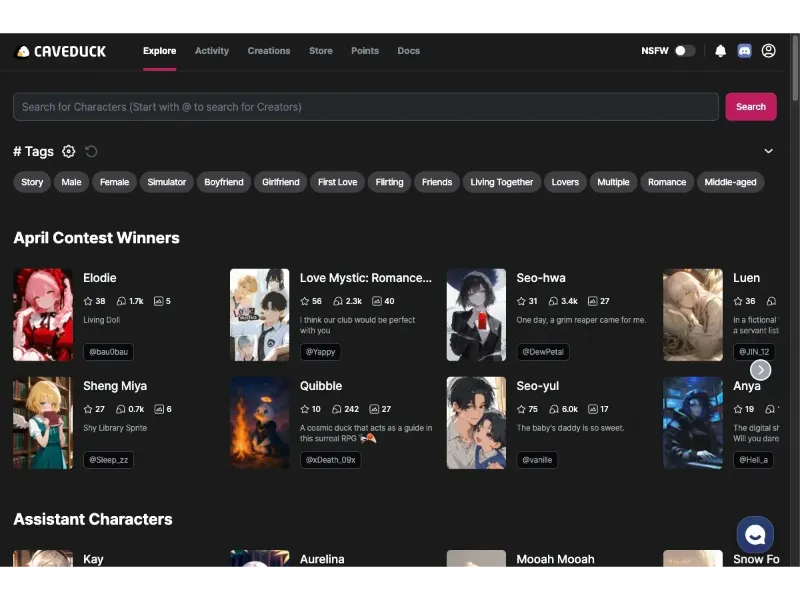Select the Female tag filter
800x600 pixels.
click(x=113, y=182)
